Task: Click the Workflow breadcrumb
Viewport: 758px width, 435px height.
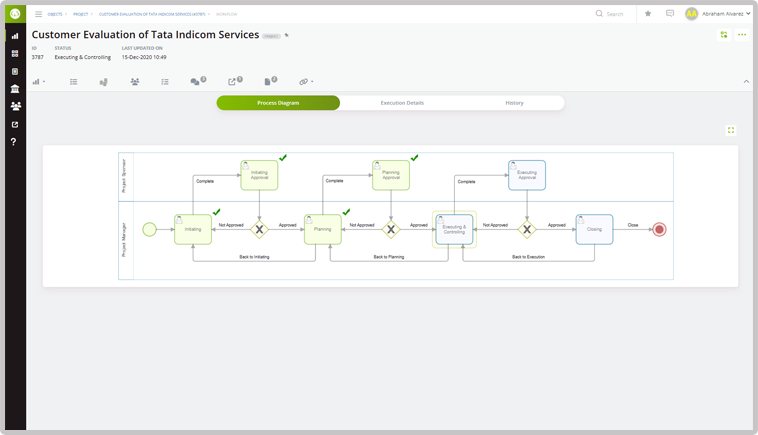Action: tap(226, 14)
